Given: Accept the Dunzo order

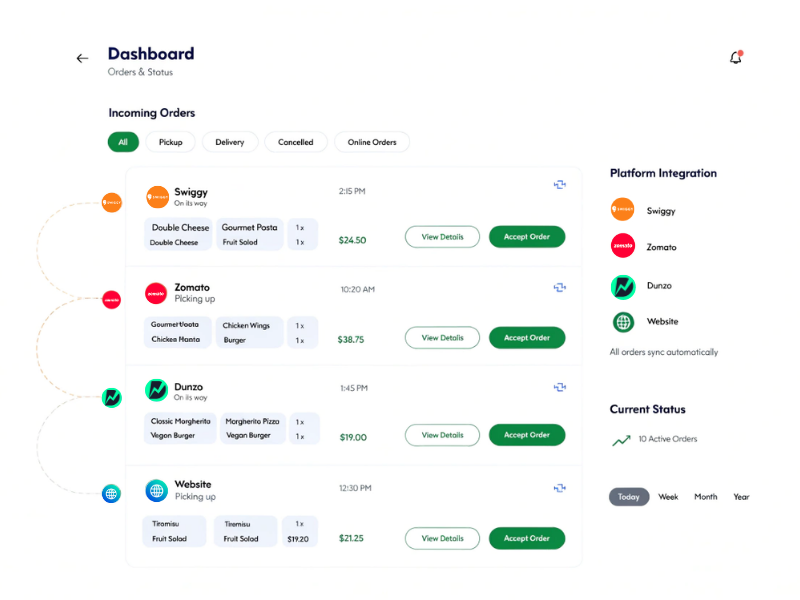Looking at the screenshot, I should pyautogui.click(x=527, y=435).
